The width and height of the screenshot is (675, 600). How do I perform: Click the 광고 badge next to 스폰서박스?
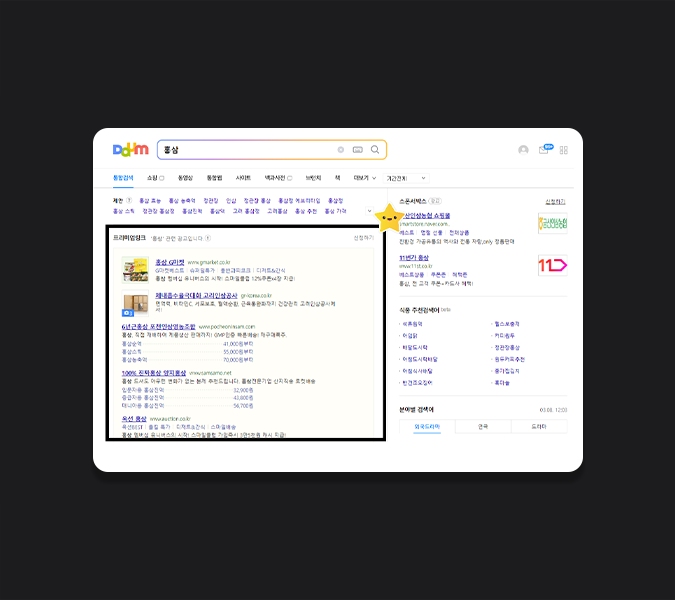click(435, 201)
